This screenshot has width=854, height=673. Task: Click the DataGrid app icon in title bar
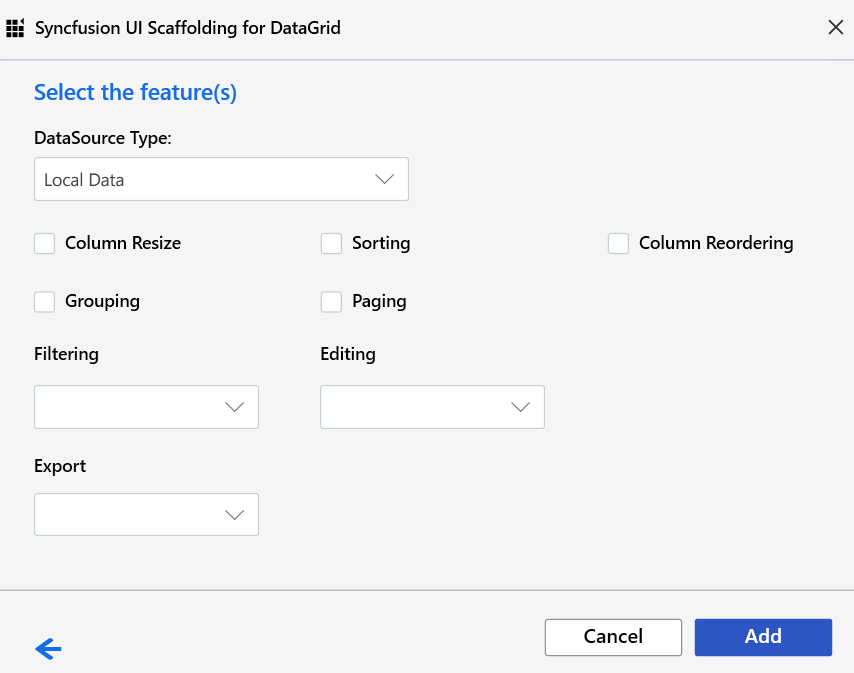tap(15, 27)
